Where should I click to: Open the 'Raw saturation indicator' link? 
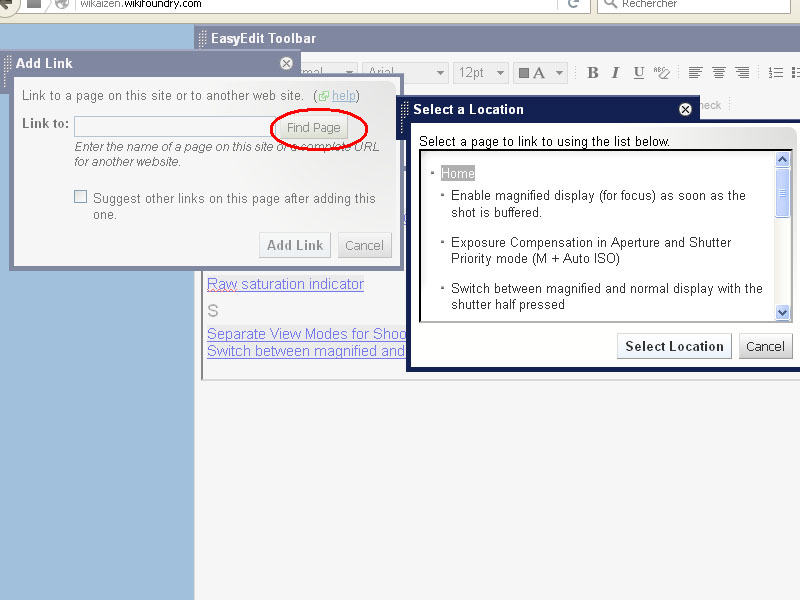285,284
